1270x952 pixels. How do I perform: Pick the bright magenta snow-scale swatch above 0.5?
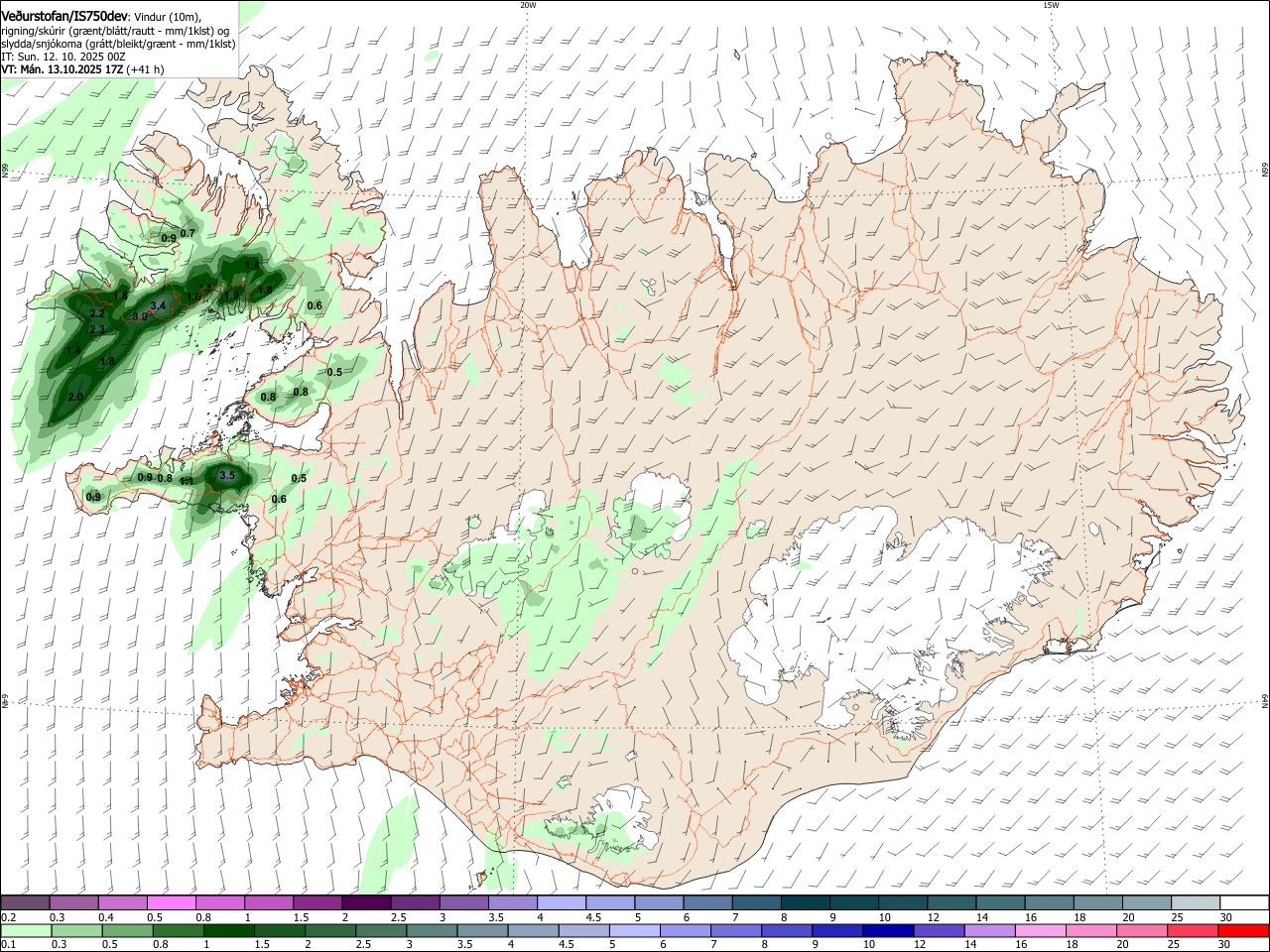(x=171, y=903)
